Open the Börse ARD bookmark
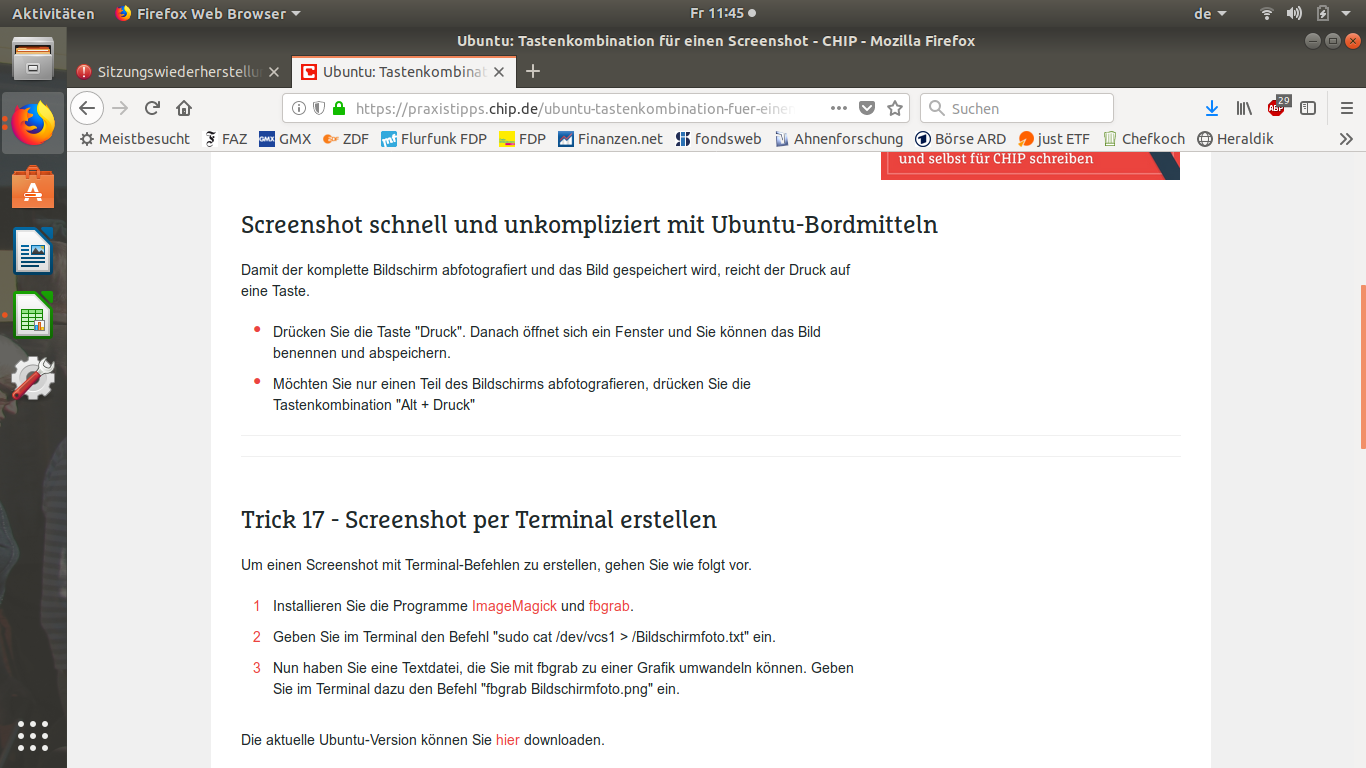Screen dimensions: 1366x768 click(x=960, y=139)
